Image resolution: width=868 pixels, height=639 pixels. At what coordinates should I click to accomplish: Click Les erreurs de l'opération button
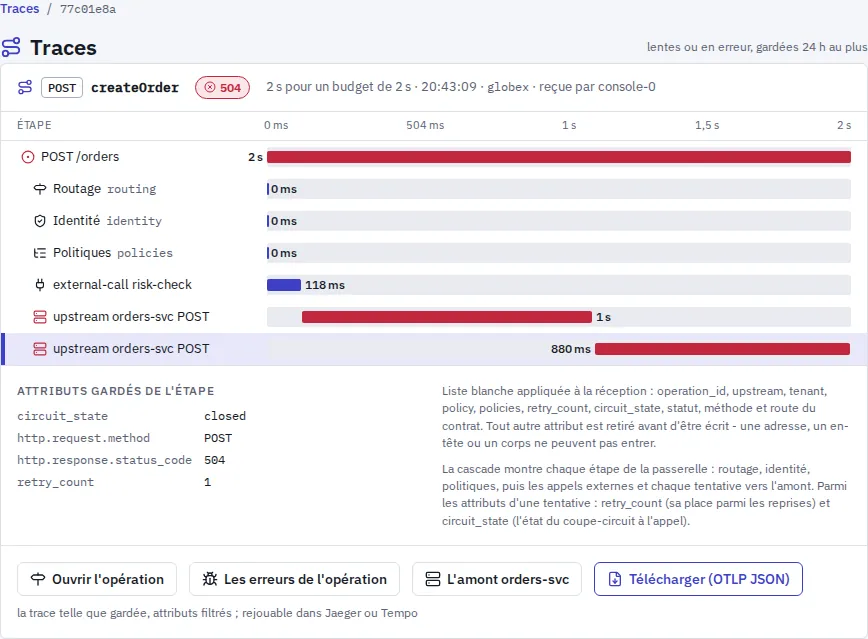click(x=294, y=579)
